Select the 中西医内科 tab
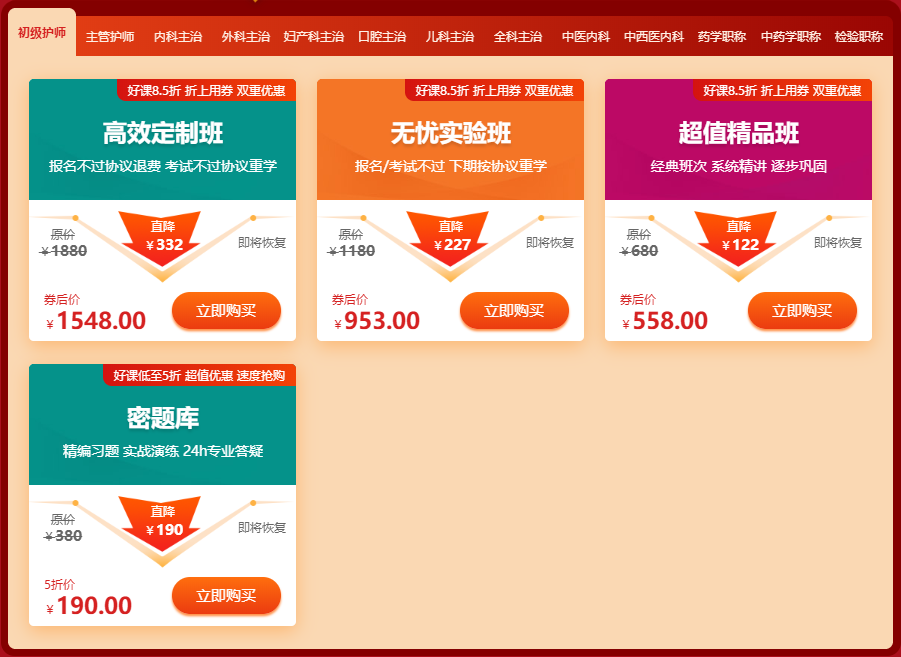901x657 pixels. point(654,37)
